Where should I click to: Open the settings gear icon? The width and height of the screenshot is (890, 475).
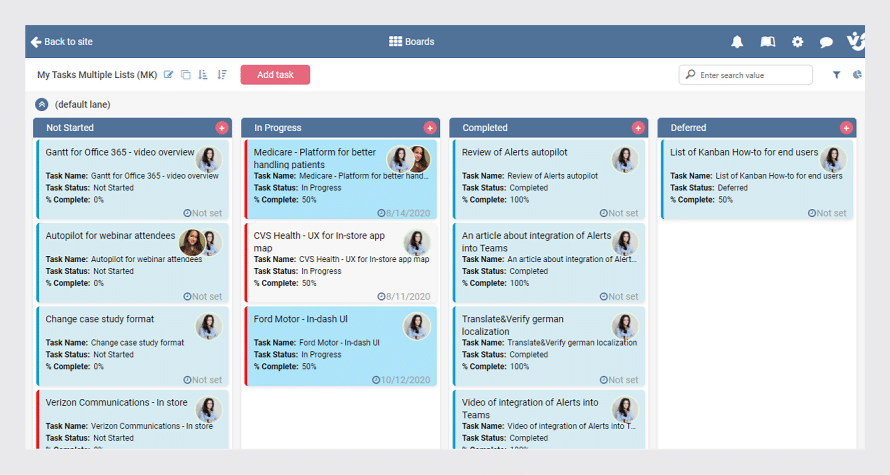tap(797, 41)
